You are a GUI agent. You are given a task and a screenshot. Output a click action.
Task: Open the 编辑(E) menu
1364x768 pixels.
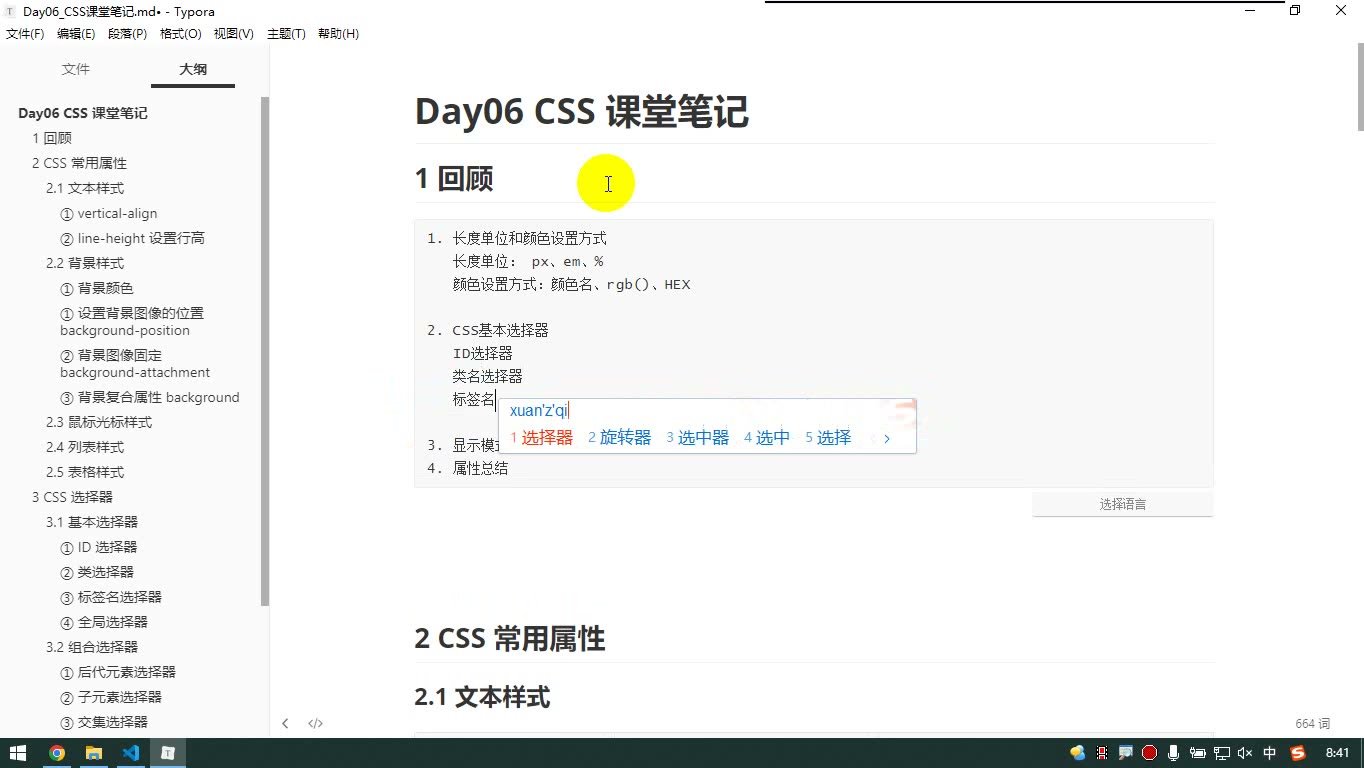(76, 34)
